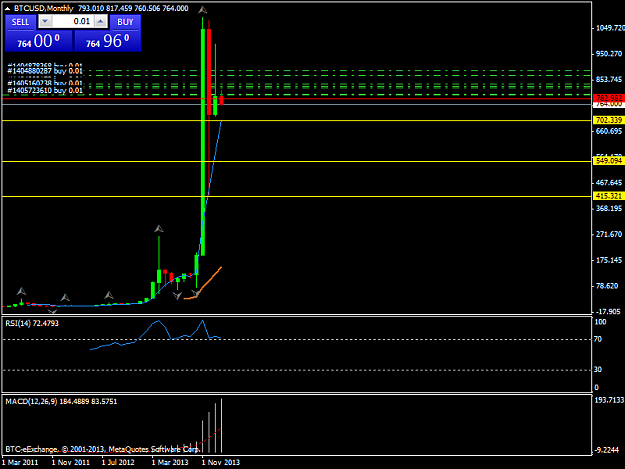Click the 950.270 price scale label
The image size is (625, 469).
pos(609,54)
